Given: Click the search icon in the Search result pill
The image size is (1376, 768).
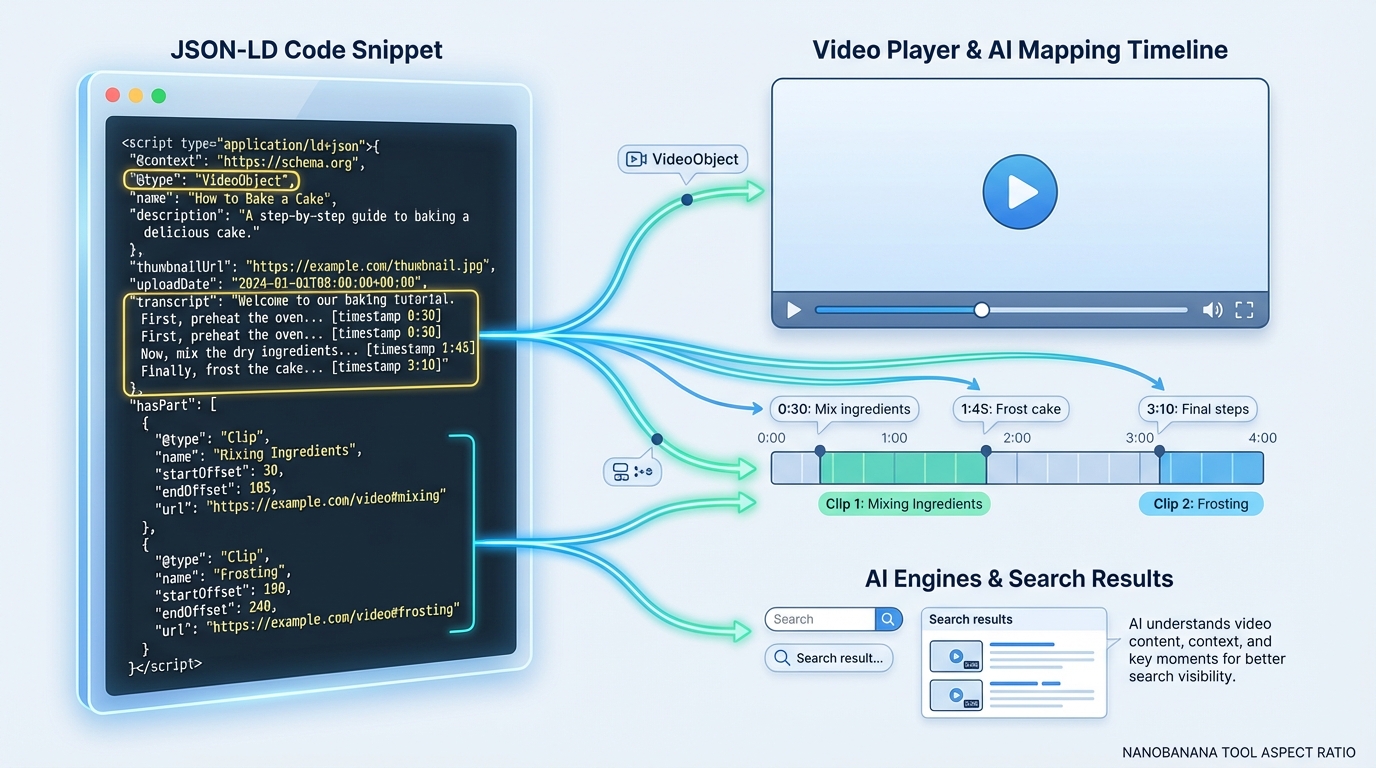Looking at the screenshot, I should pos(783,658).
